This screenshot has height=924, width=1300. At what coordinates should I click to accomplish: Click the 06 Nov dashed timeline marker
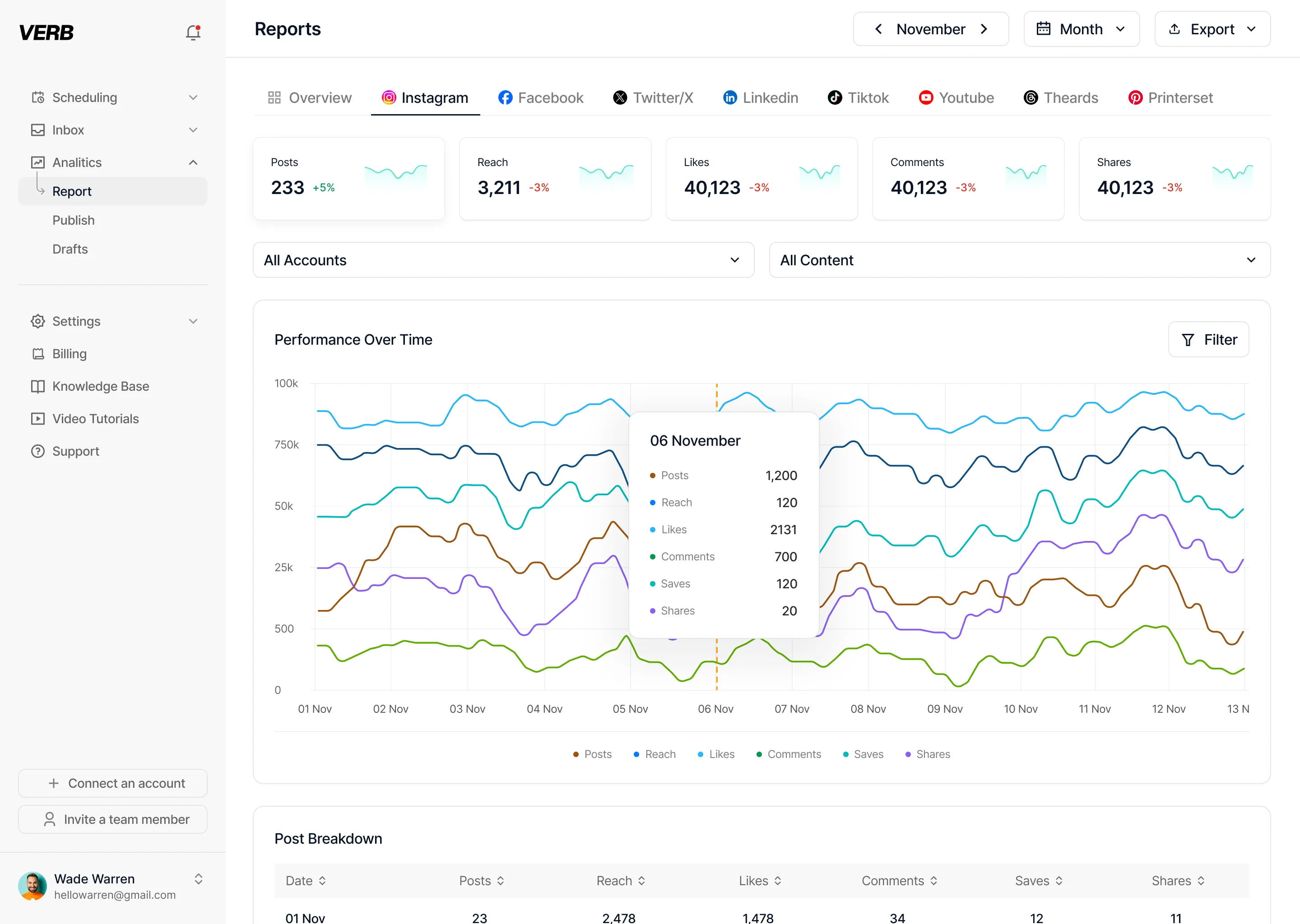(x=717, y=665)
